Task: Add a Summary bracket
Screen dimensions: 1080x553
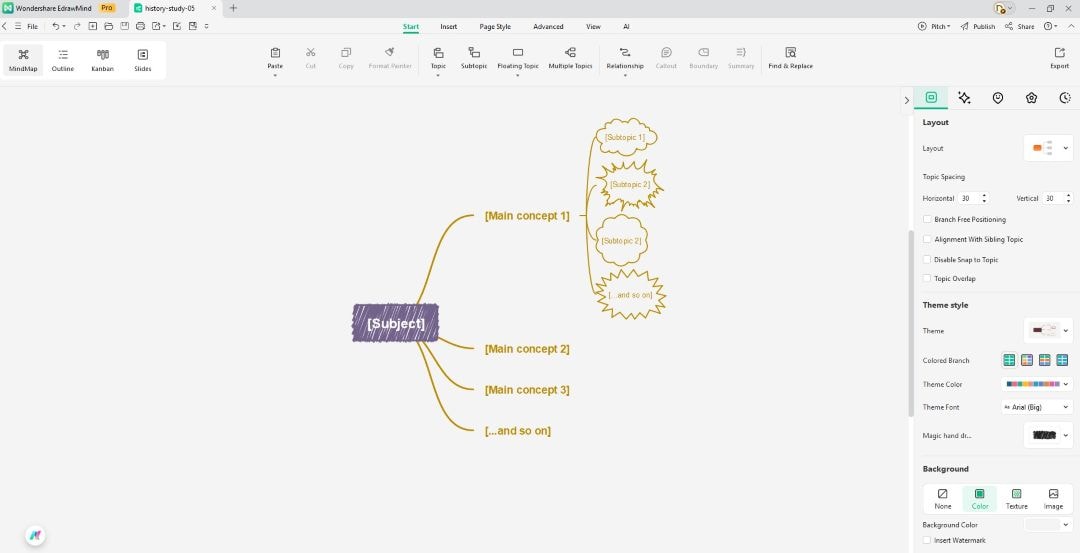Action: [741, 58]
